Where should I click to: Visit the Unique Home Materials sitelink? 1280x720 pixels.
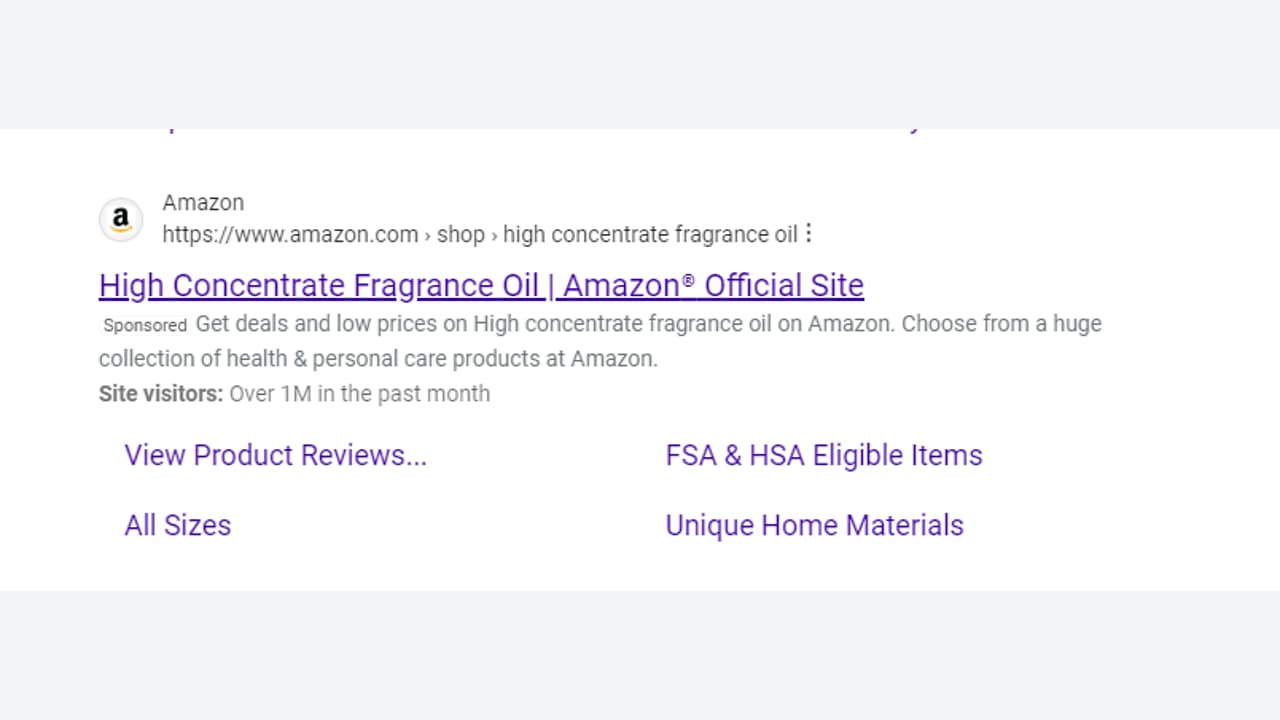click(x=814, y=525)
